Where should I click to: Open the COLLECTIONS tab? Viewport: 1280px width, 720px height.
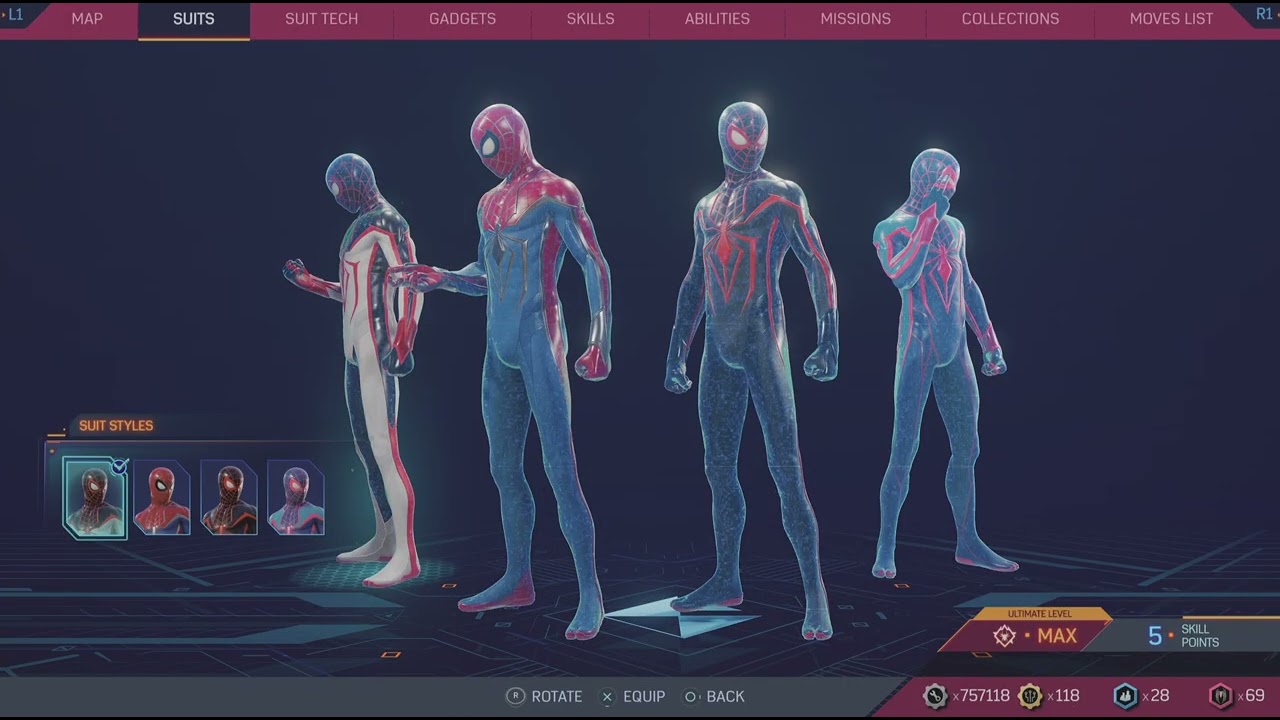[x=1010, y=19]
